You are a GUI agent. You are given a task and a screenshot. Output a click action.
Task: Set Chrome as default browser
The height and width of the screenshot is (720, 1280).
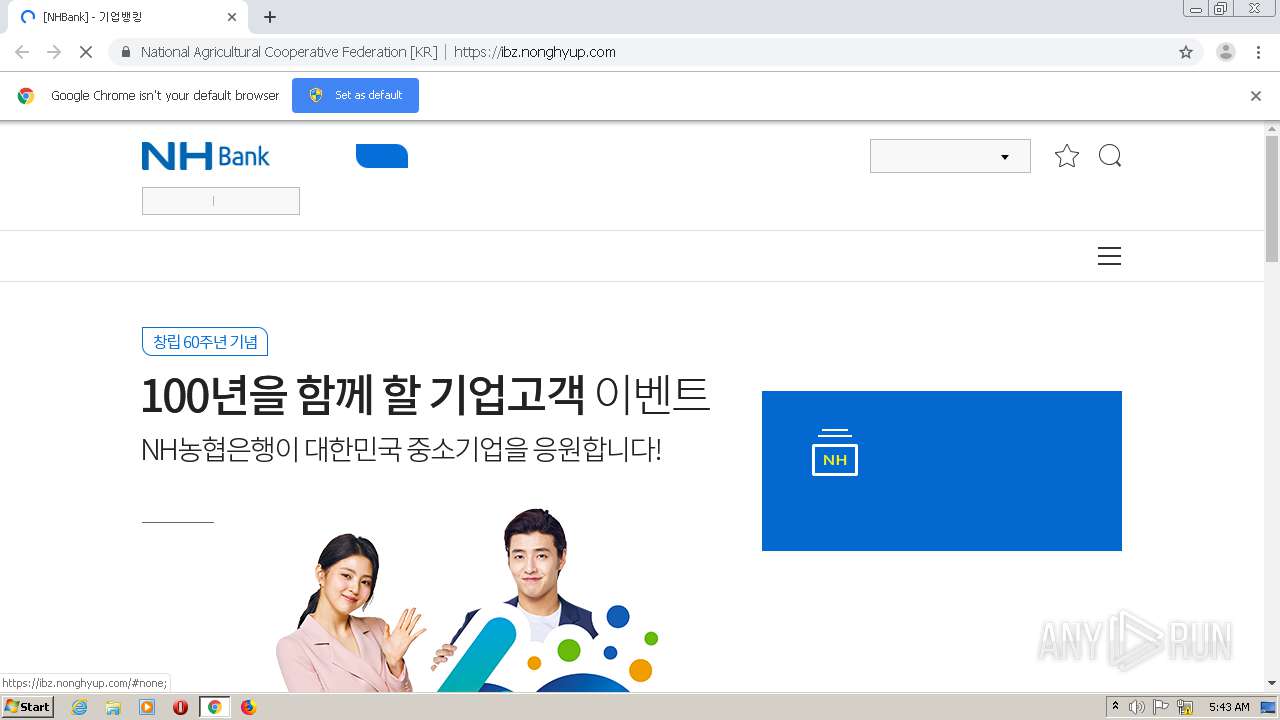pos(355,95)
